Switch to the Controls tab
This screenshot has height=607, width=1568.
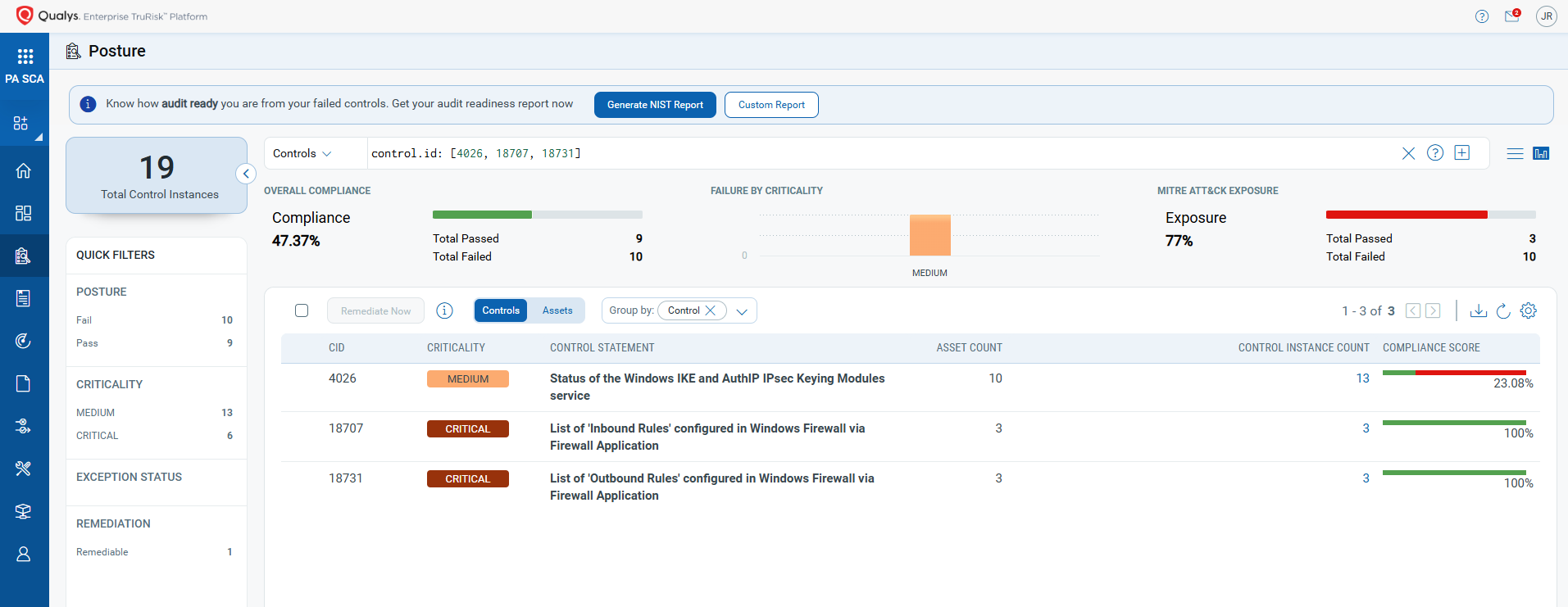point(501,310)
